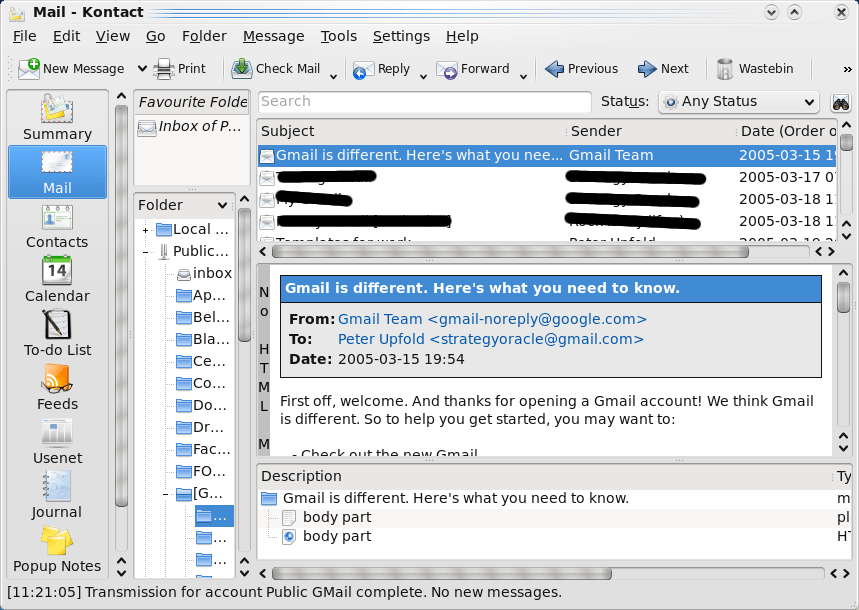Open the Help menu
This screenshot has height=610, width=859.
tap(462, 36)
